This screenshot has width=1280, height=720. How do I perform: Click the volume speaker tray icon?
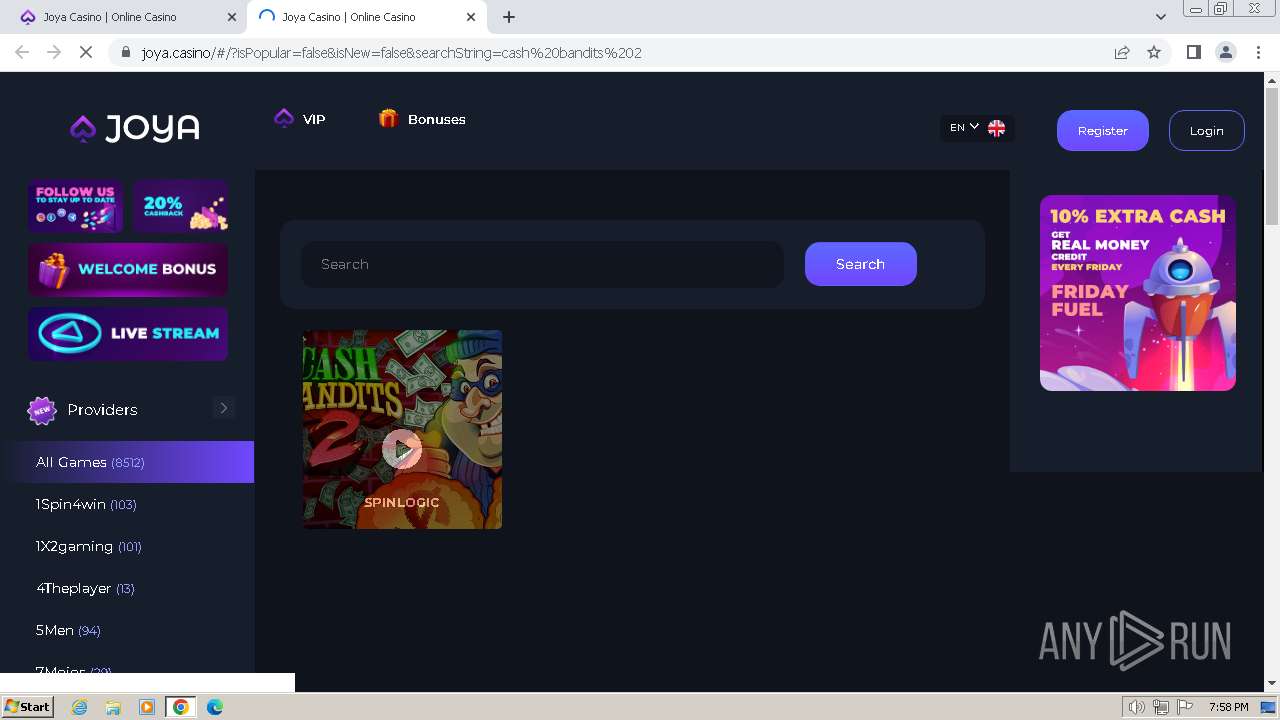[1137, 707]
